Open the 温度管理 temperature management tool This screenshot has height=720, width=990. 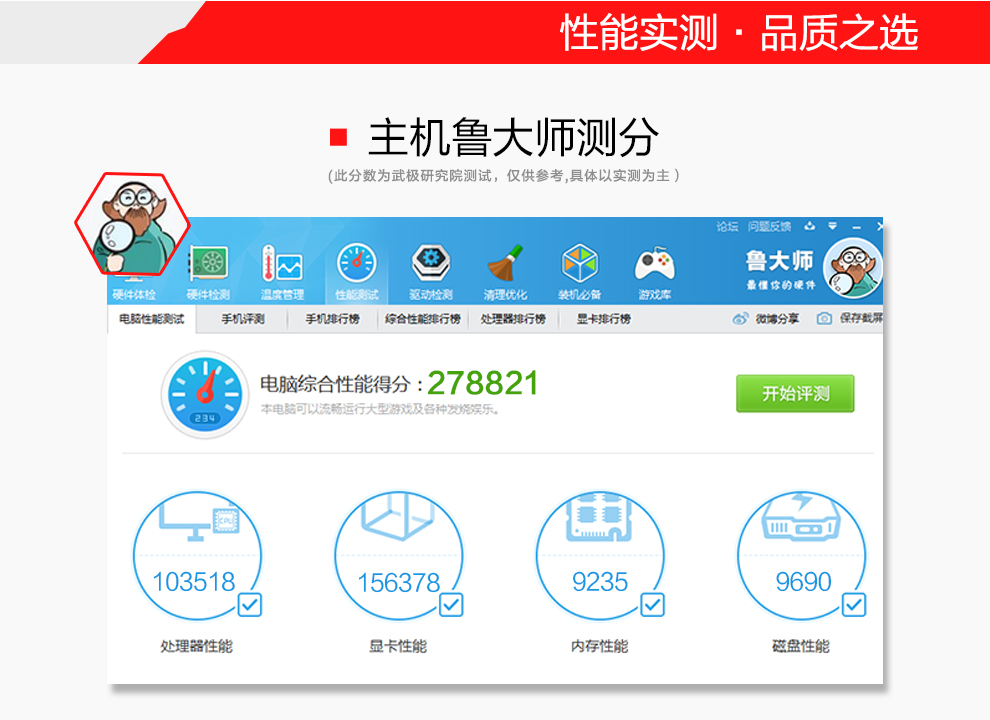pyautogui.click(x=282, y=273)
